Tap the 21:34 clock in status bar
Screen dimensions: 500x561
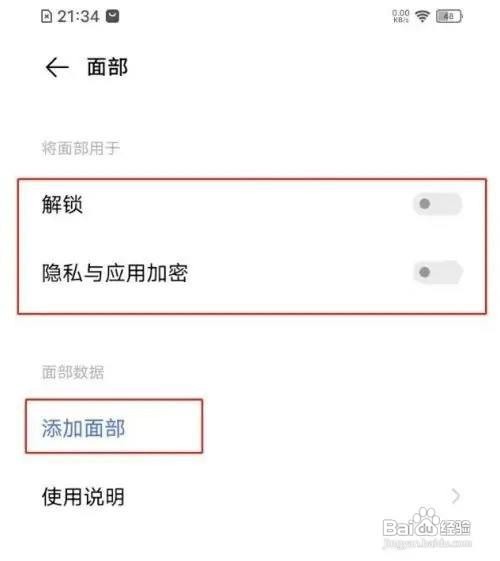(x=78, y=16)
